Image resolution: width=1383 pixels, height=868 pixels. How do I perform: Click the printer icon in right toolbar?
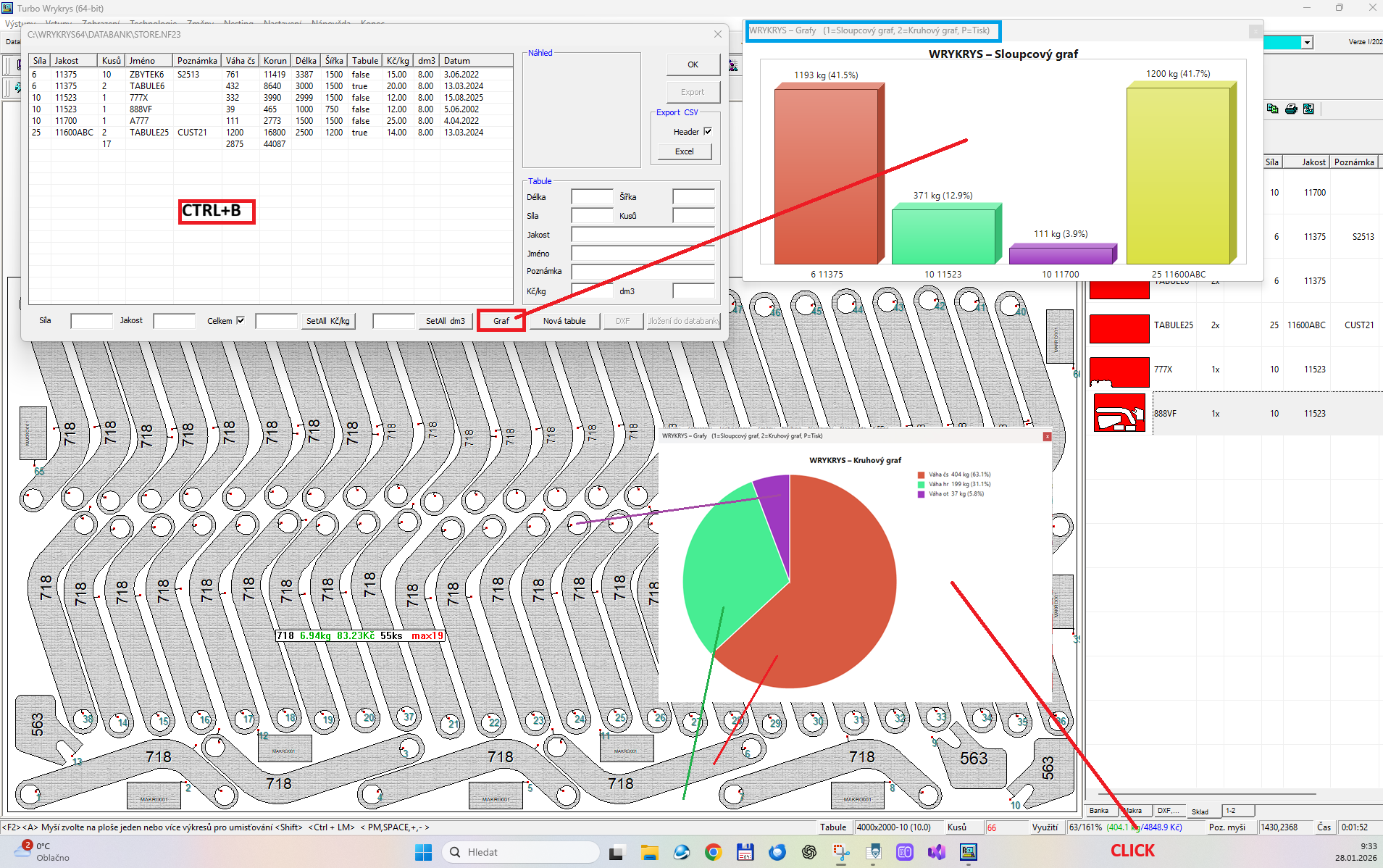tap(1290, 109)
